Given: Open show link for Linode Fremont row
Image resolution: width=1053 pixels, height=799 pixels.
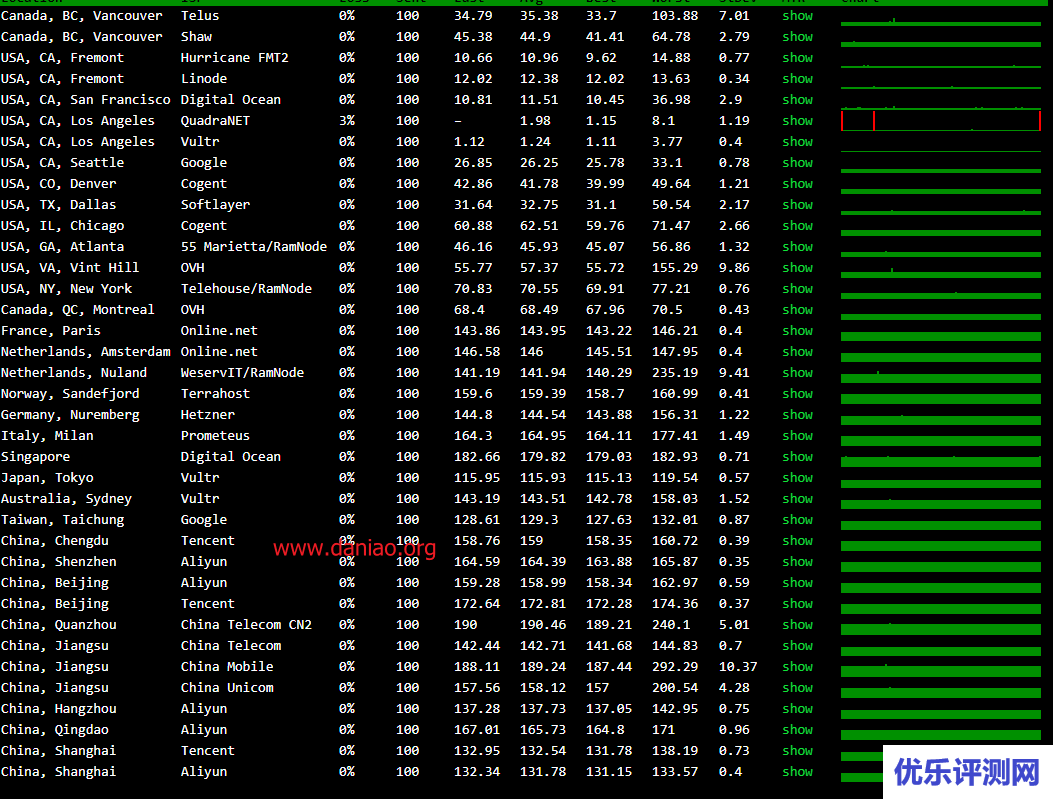Looking at the screenshot, I should coord(797,79).
